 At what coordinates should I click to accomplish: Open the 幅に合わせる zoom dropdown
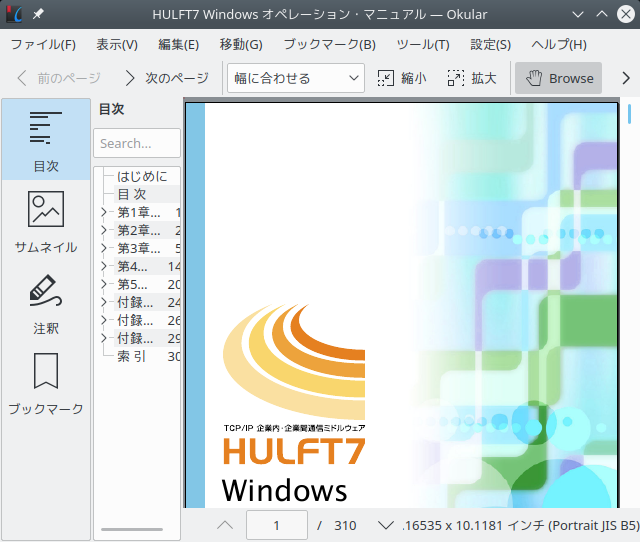(296, 78)
